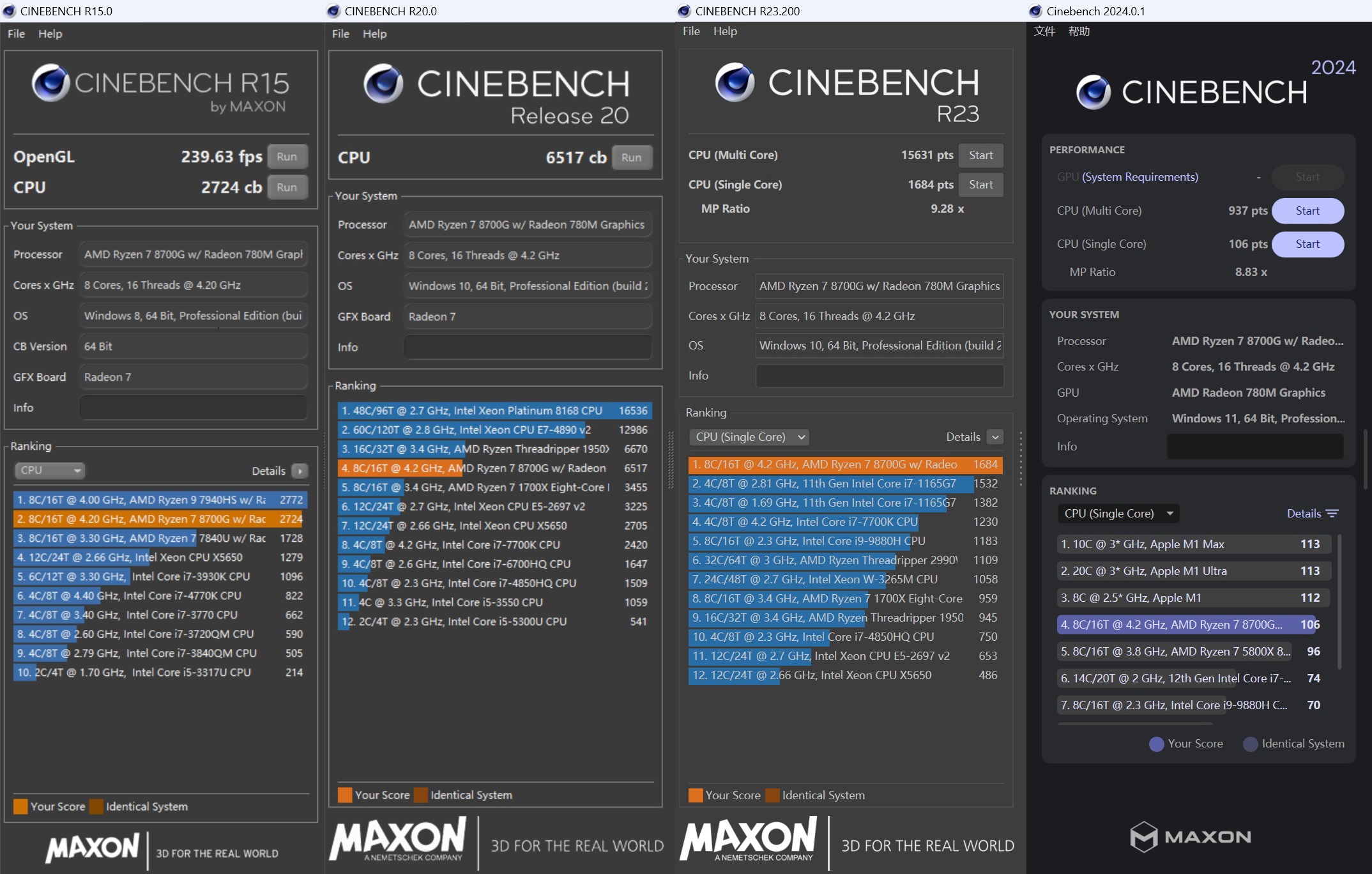
Task: Open the File menu in Cinebench R23
Action: 691,31
